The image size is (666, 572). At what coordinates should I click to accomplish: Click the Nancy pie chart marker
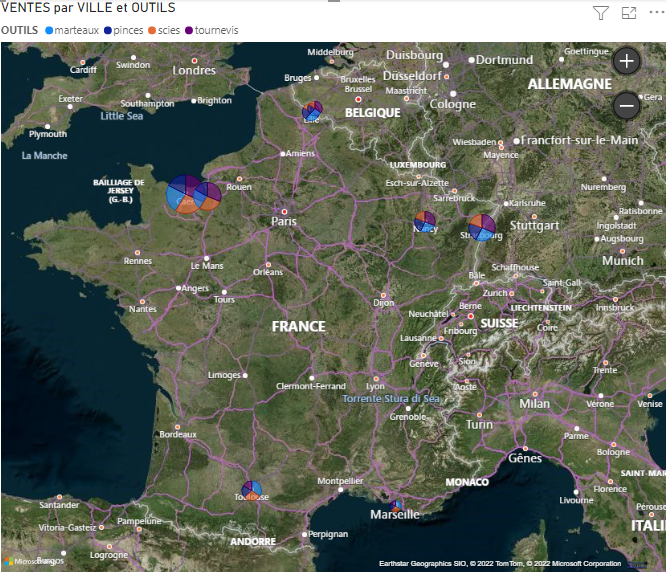point(425,222)
